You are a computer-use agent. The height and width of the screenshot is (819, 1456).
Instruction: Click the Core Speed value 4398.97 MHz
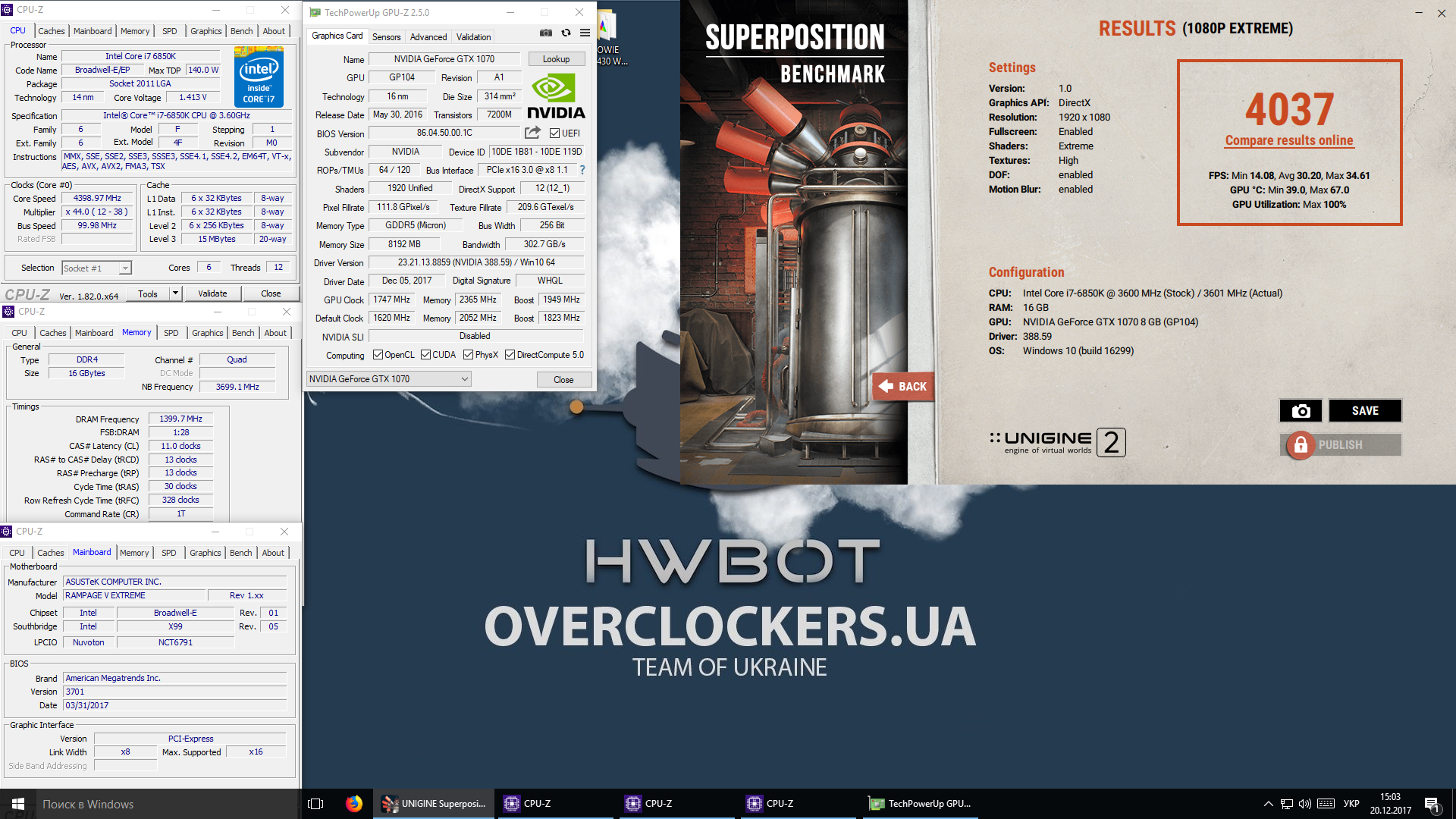point(97,198)
